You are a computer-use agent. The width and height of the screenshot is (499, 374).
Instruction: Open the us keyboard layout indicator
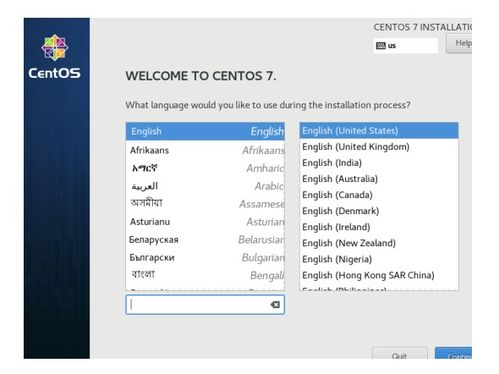(x=406, y=46)
